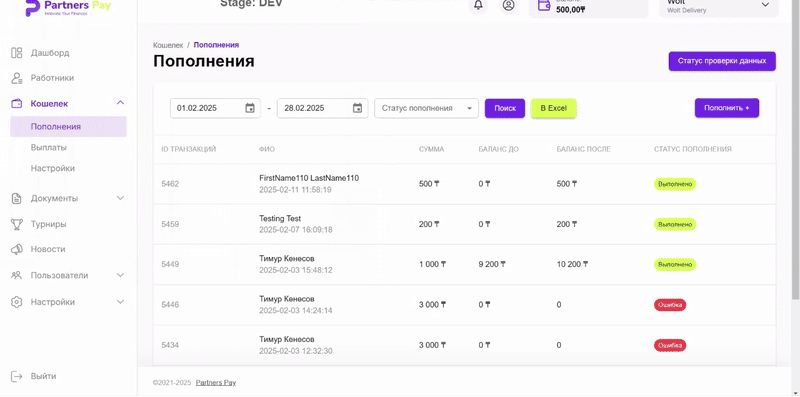Click the Выйти logout icon
Viewport: 800px width, 397px height.
[17, 376]
